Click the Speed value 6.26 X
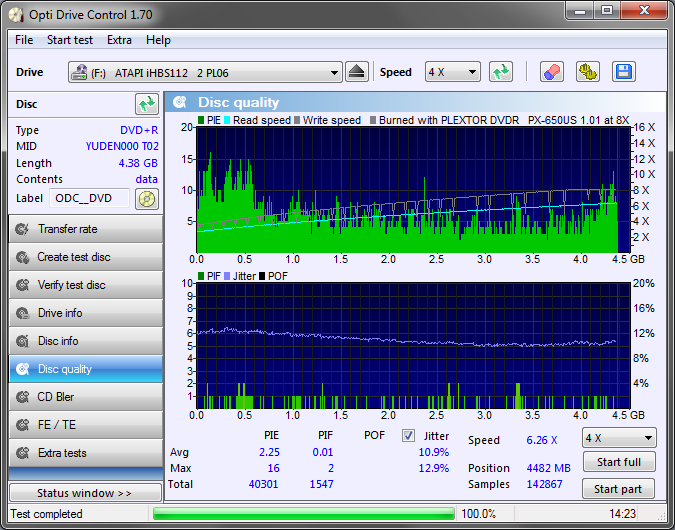The width and height of the screenshot is (675, 530). click(x=542, y=440)
